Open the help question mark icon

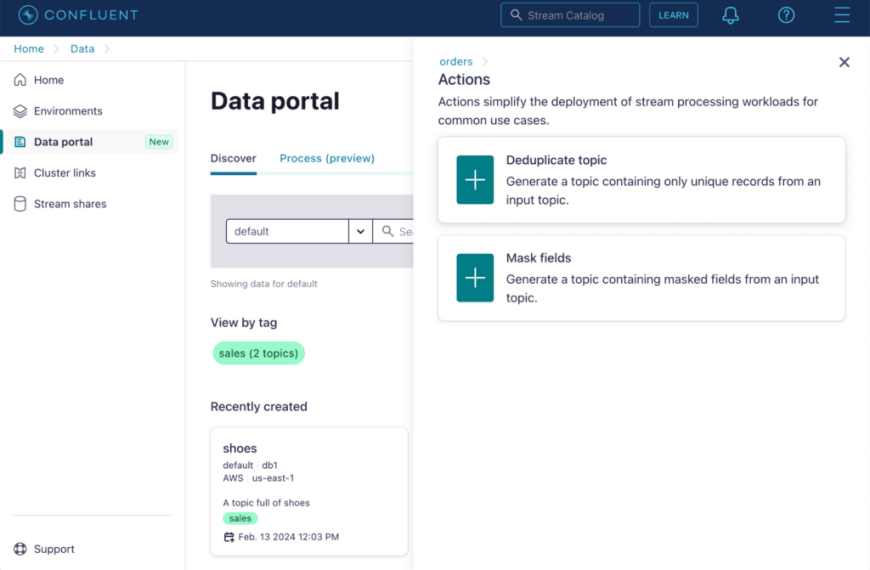pos(786,15)
